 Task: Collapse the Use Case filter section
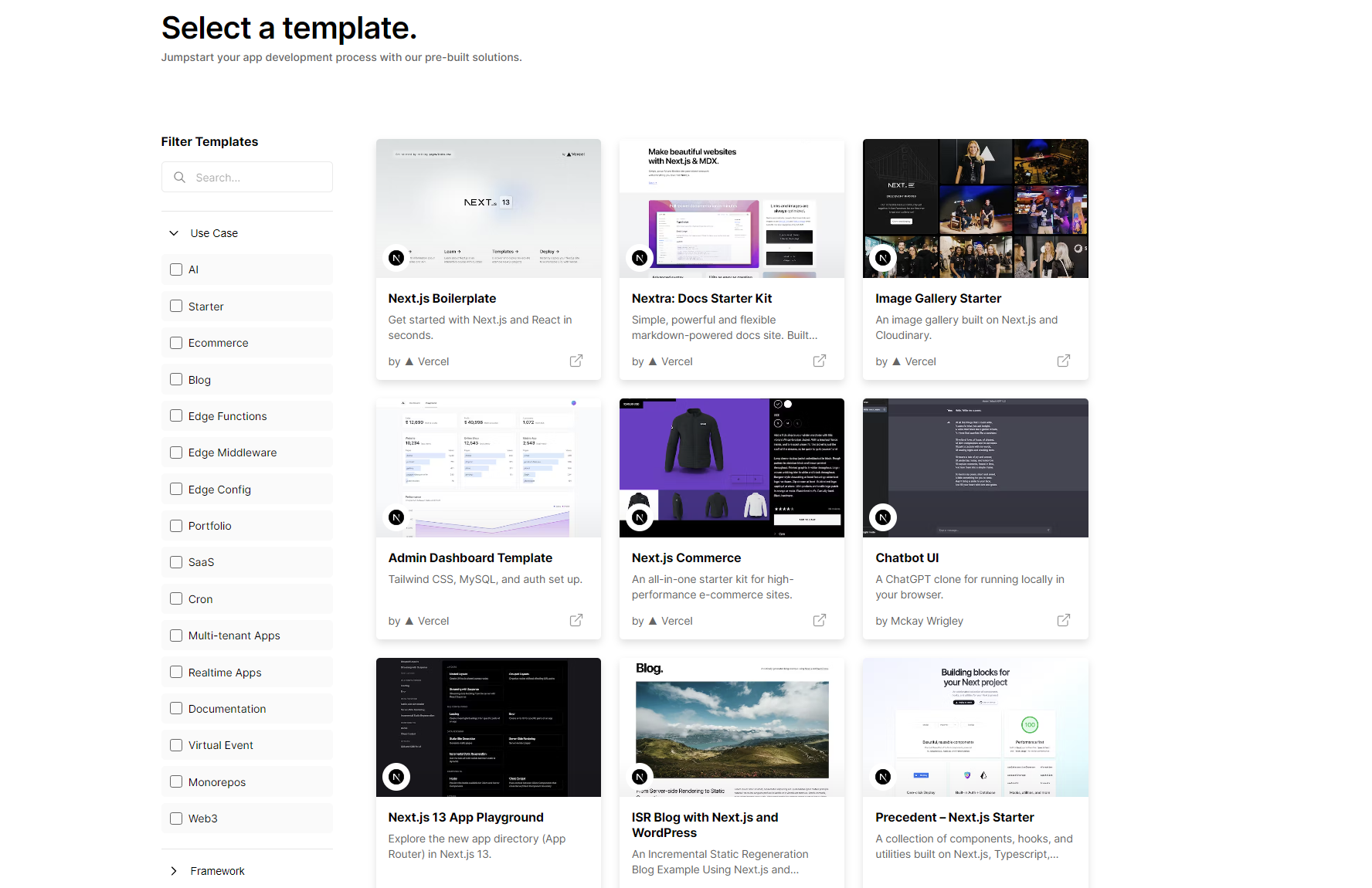174,233
